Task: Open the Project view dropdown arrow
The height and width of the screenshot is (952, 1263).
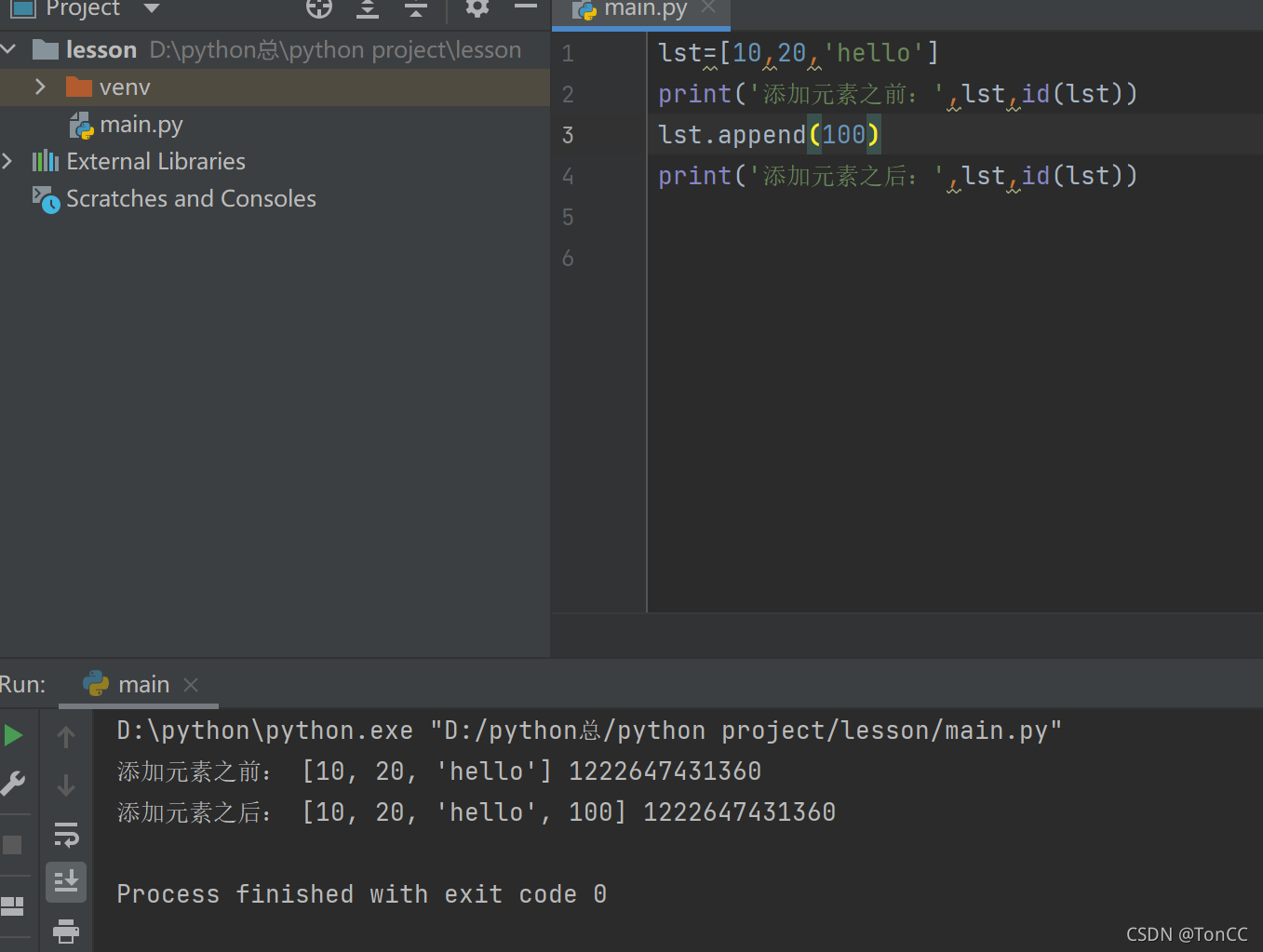Action: pos(152,8)
